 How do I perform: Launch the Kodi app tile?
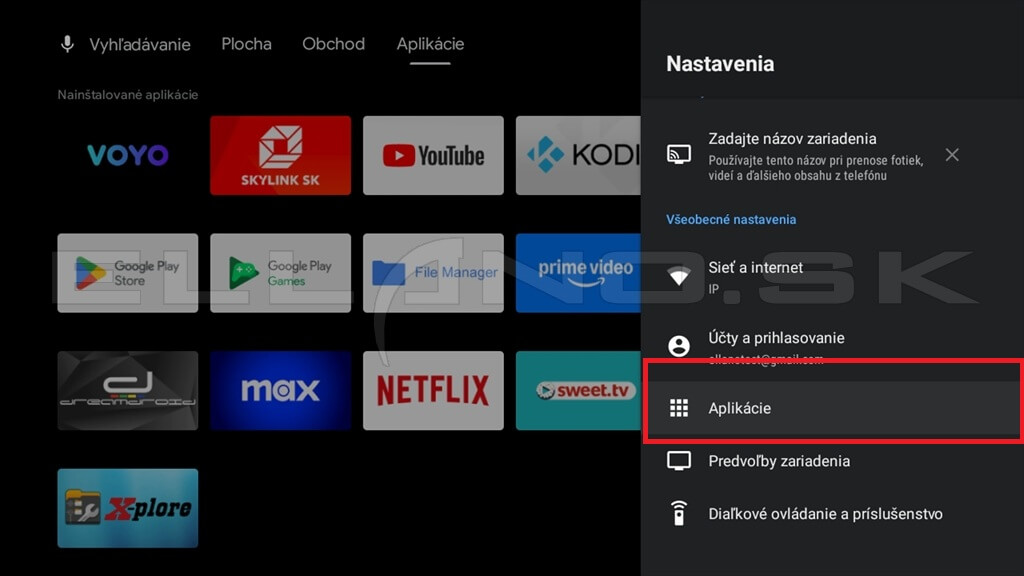pos(578,155)
